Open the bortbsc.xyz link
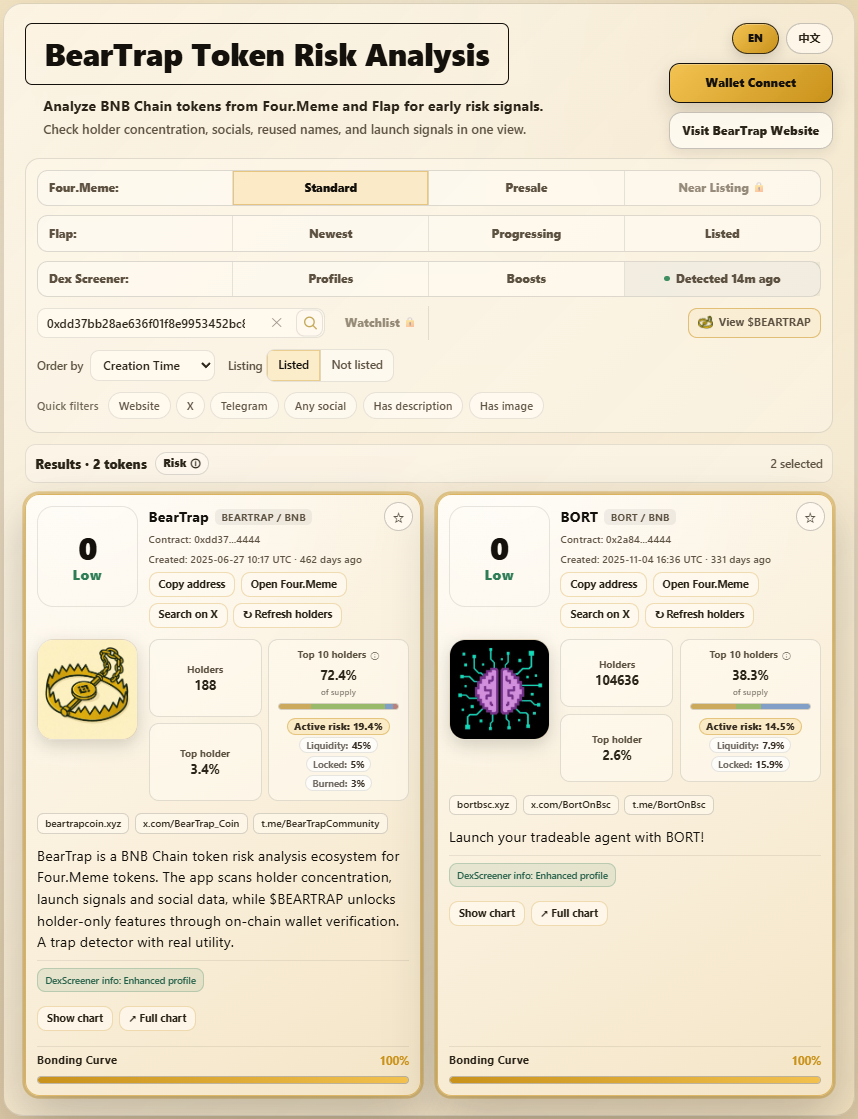The width and height of the screenshot is (858, 1119). [483, 805]
